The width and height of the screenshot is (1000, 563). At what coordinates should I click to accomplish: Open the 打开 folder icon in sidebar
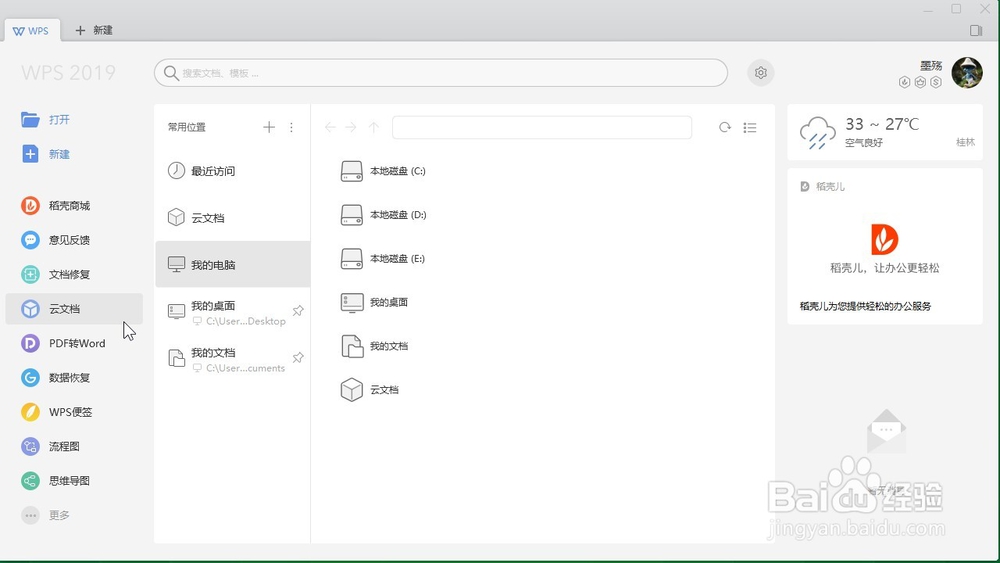[30, 119]
